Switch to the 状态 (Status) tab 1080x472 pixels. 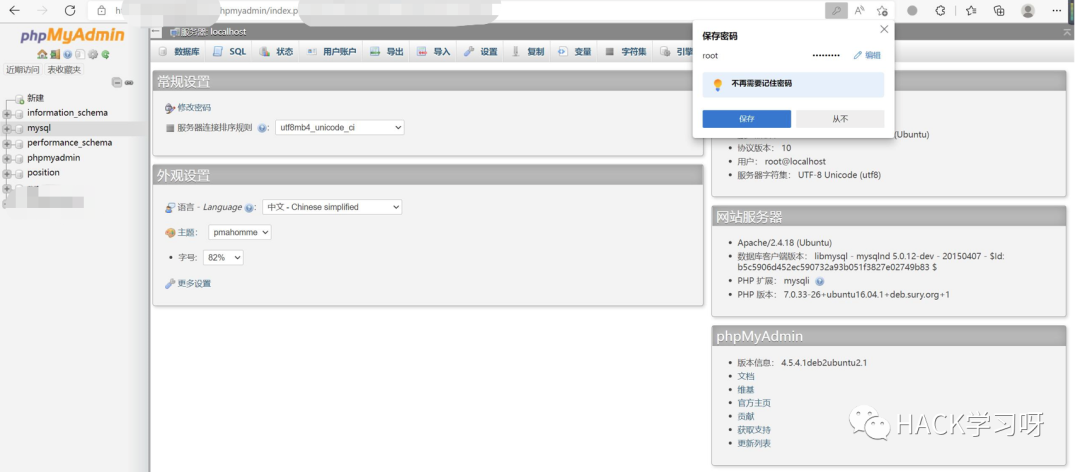point(276,52)
